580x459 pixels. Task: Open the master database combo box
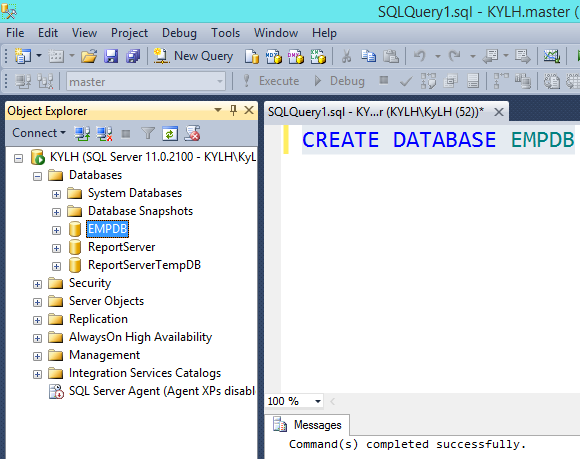coord(146,81)
